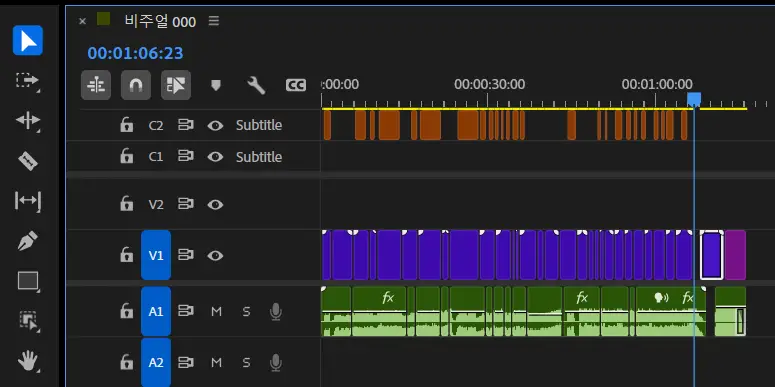Open Timeline display settings wrench
This screenshot has width=775, height=387.
256,85
